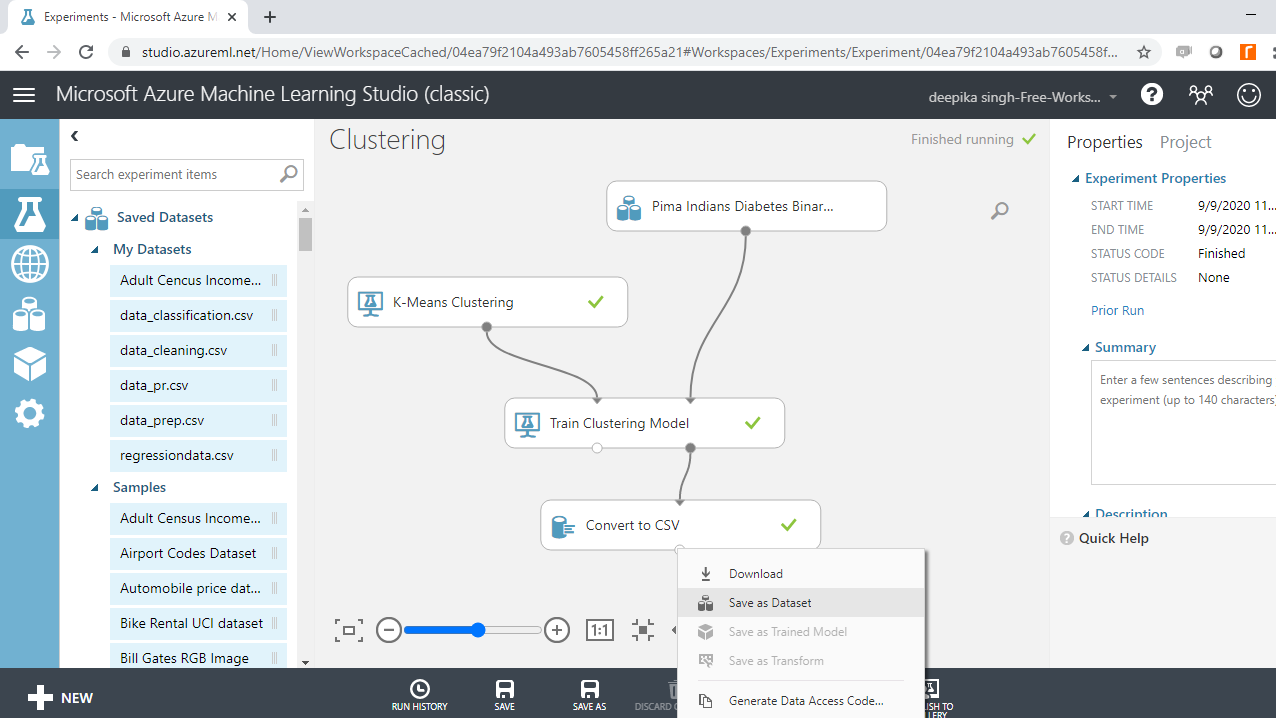Image resolution: width=1276 pixels, height=718 pixels.
Task: Click Train Clustering Model left output port
Action: click(x=597, y=448)
